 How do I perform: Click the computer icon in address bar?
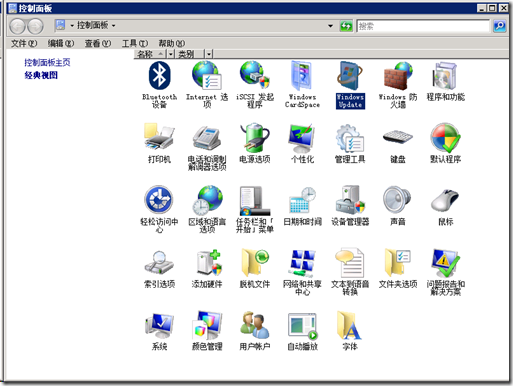click(60, 25)
